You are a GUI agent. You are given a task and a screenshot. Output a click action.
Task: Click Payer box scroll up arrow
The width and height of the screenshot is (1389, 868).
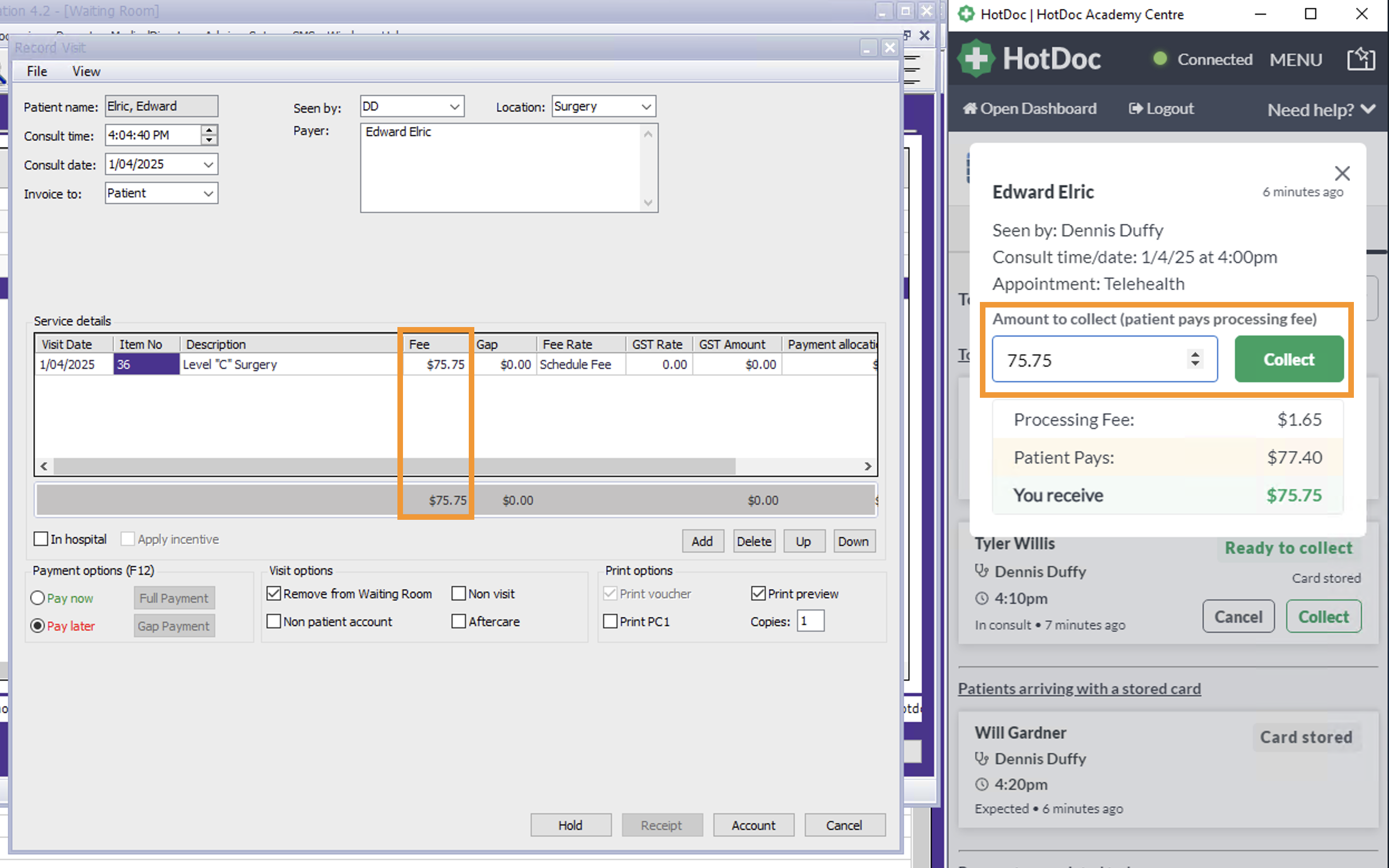pos(648,134)
